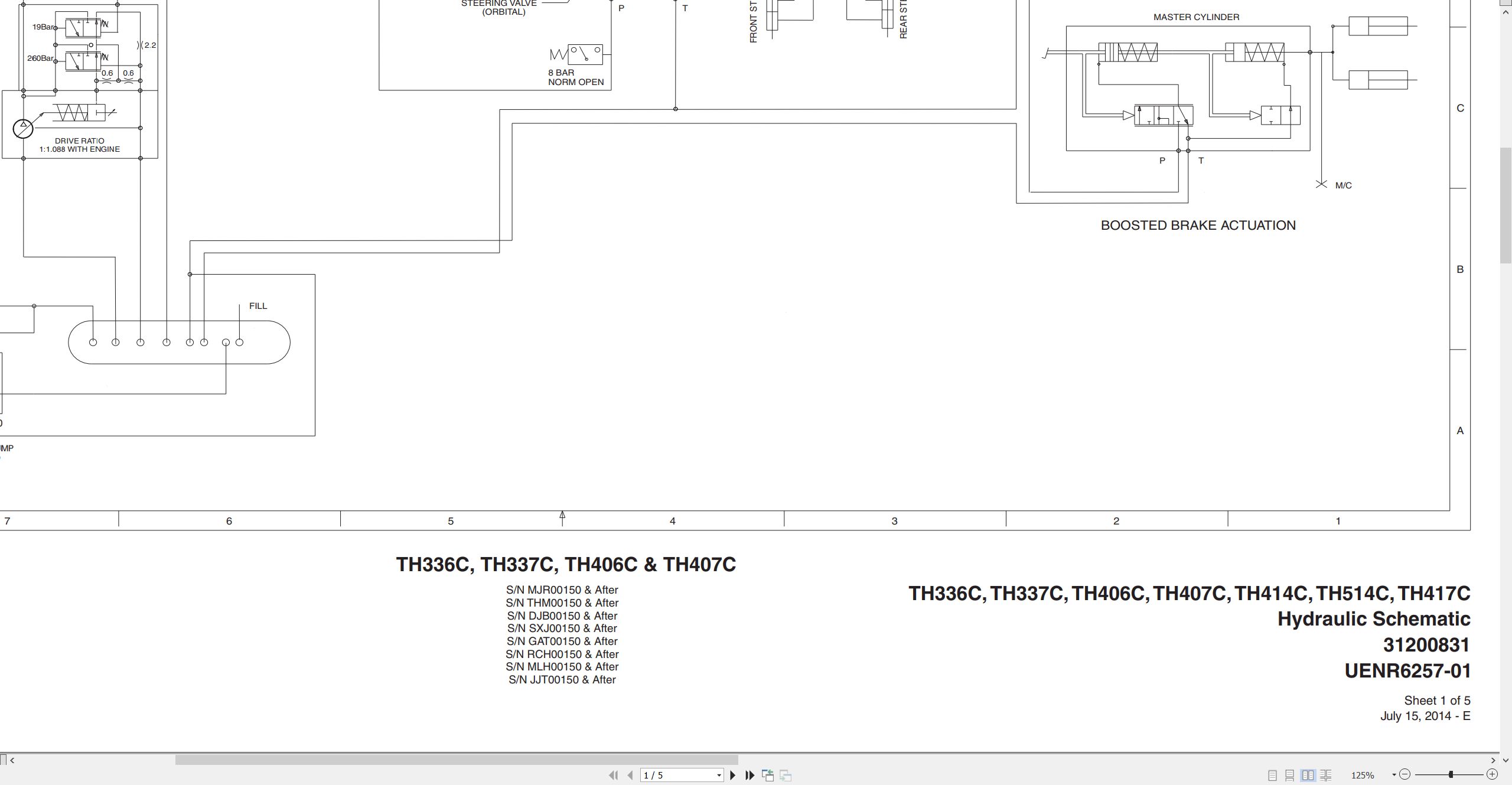Open the page number 1 / 5 dropdown
The width and height of the screenshot is (1512, 785).
(x=719, y=775)
